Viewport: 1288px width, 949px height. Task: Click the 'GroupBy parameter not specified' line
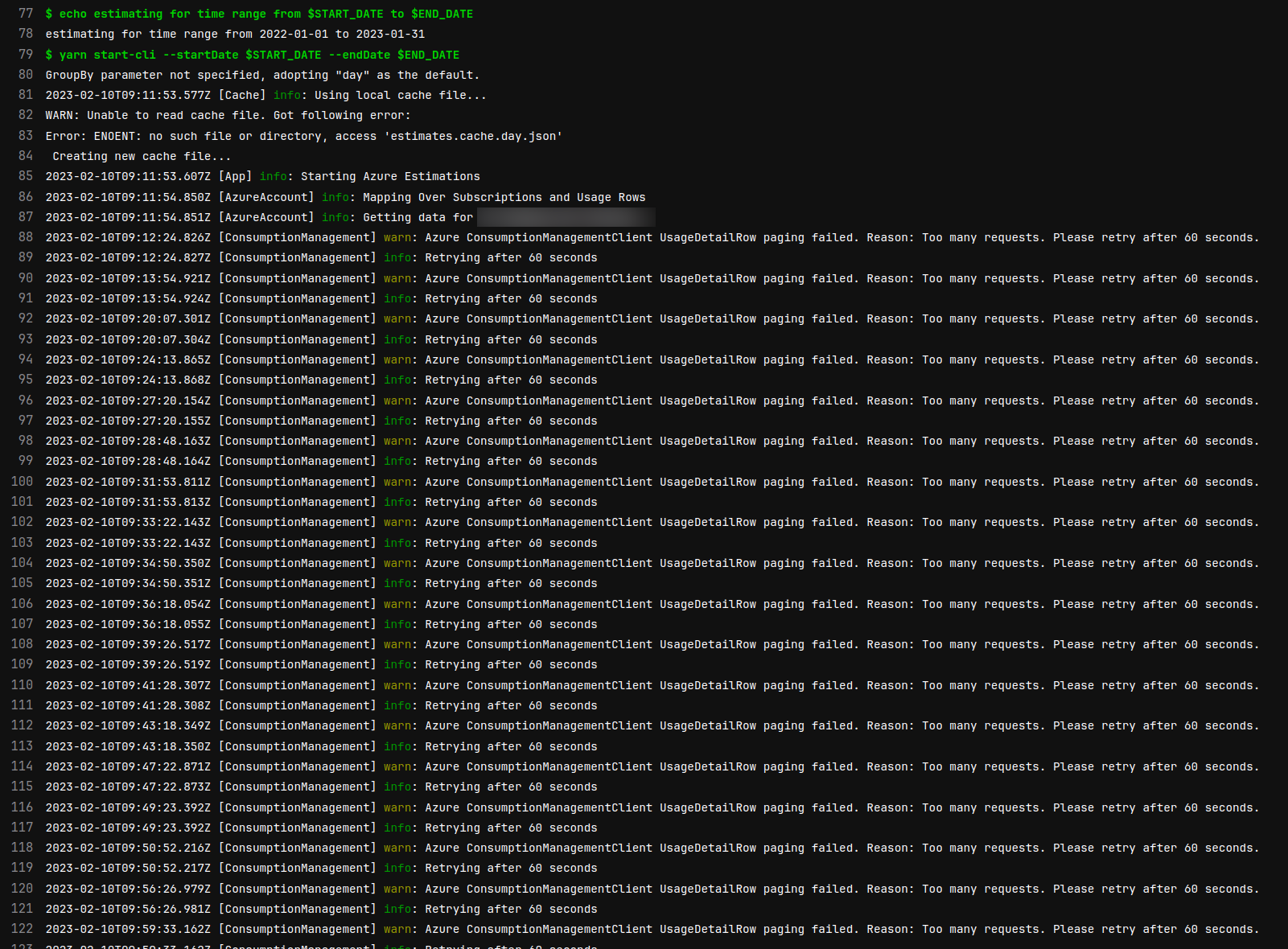(262, 75)
